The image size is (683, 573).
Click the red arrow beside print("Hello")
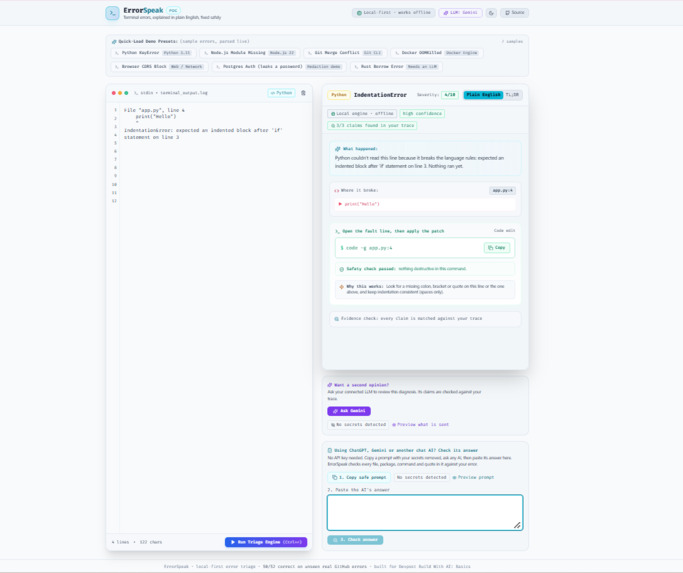(x=340, y=204)
